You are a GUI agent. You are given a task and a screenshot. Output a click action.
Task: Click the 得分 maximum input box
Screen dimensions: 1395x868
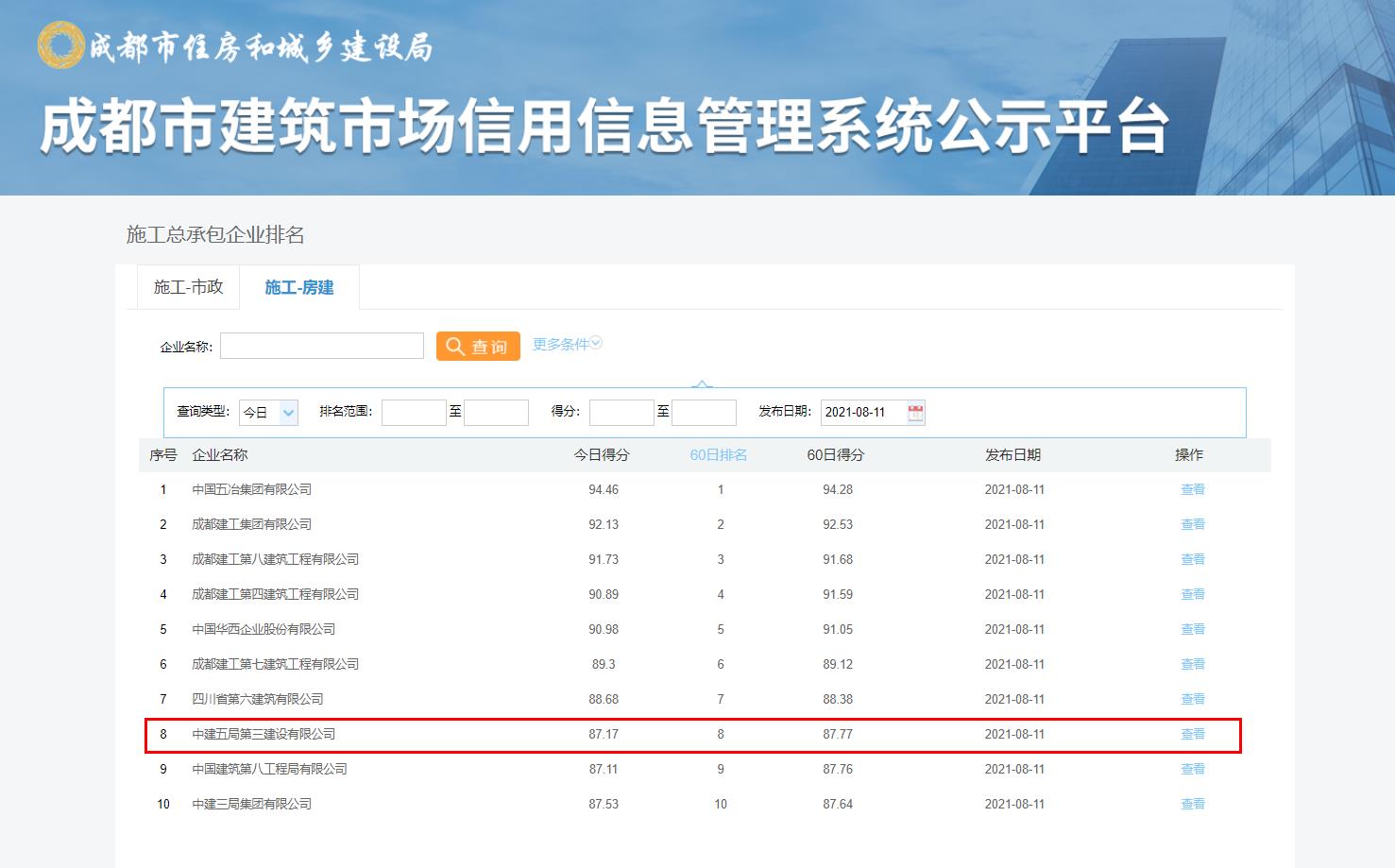[704, 413]
